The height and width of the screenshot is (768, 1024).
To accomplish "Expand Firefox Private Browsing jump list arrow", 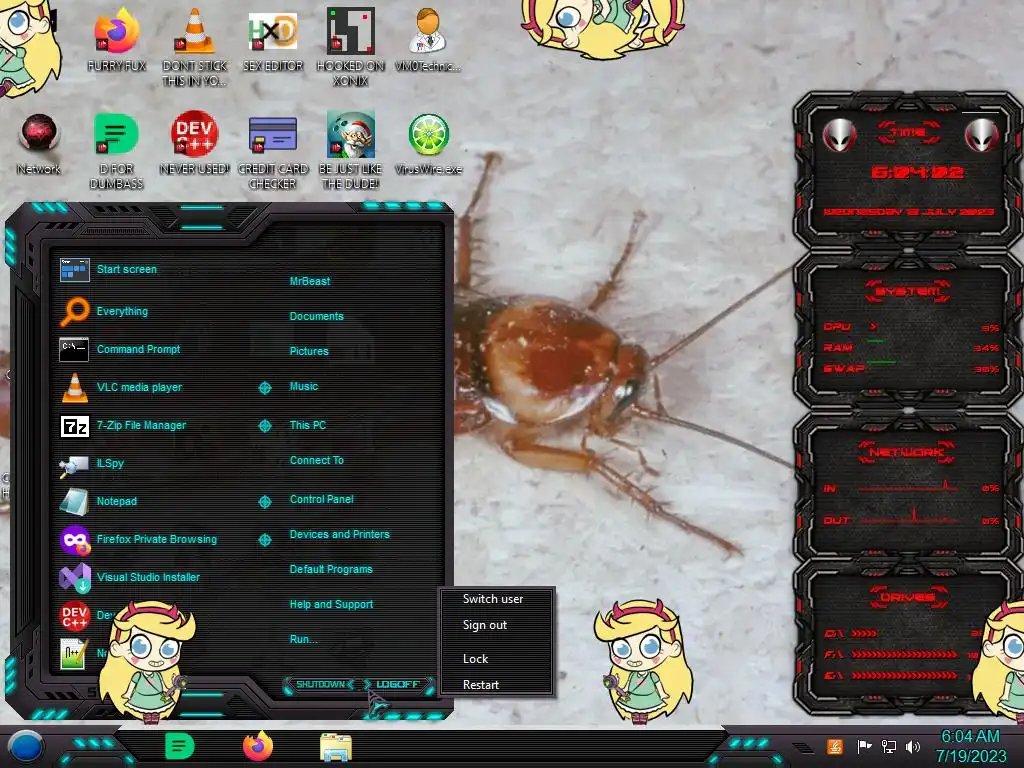I will [265, 540].
